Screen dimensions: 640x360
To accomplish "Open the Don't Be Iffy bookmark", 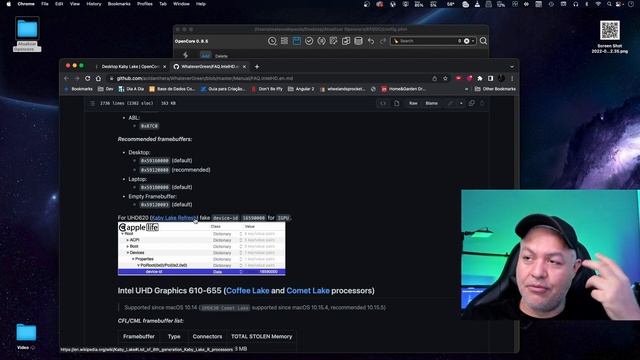I will 267,89.
